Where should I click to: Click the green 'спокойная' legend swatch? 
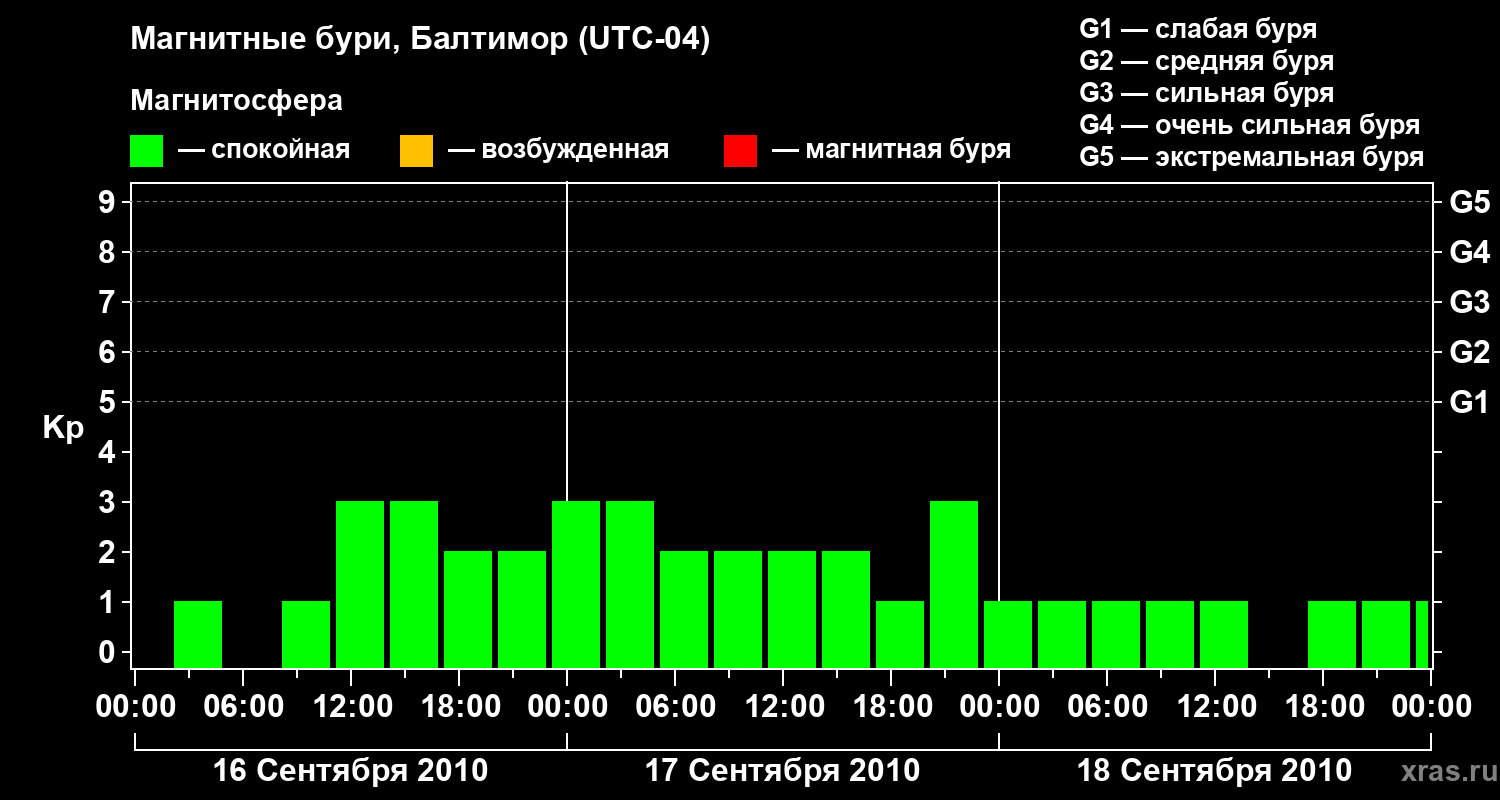(x=147, y=151)
